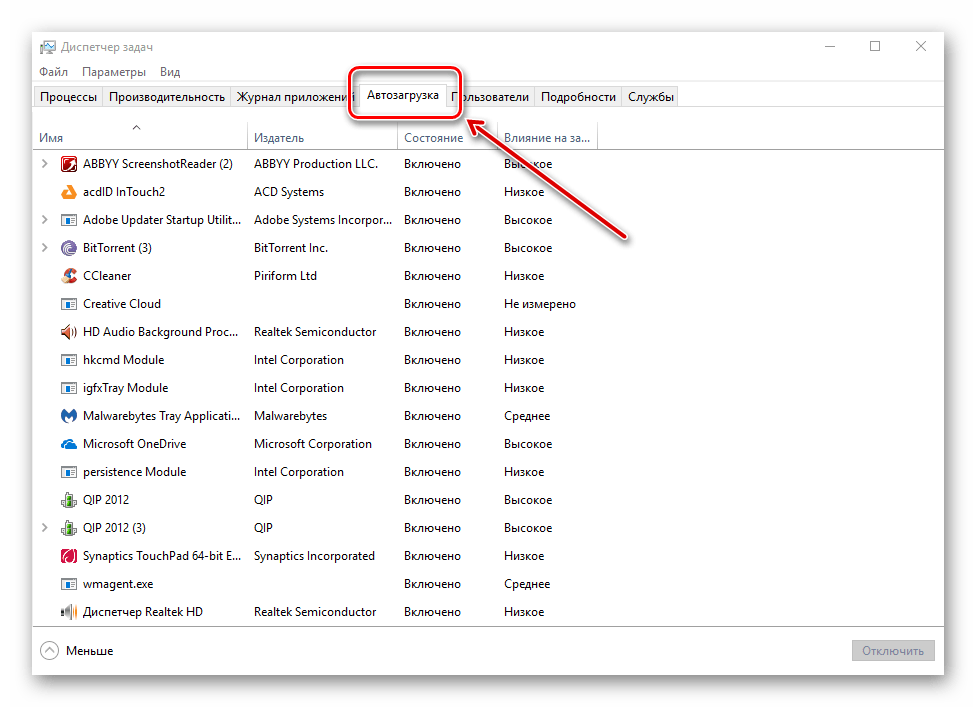Sort by the Издатель column header

[322, 138]
